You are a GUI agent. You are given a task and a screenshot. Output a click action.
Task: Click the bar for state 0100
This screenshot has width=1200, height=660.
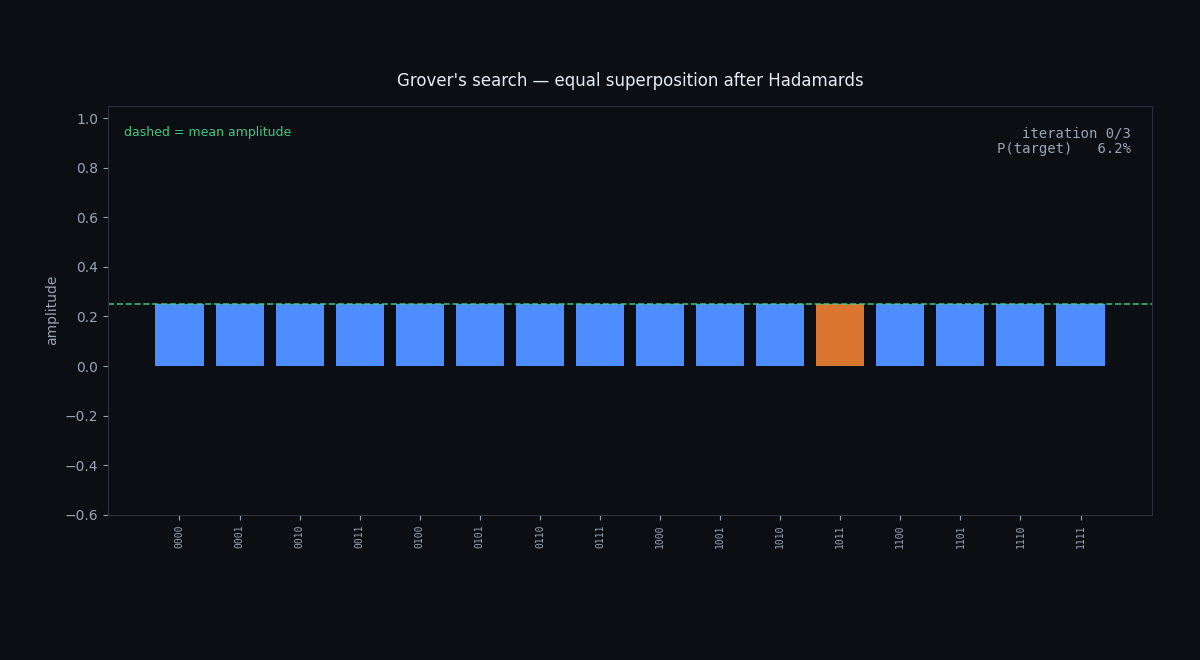[420, 335]
